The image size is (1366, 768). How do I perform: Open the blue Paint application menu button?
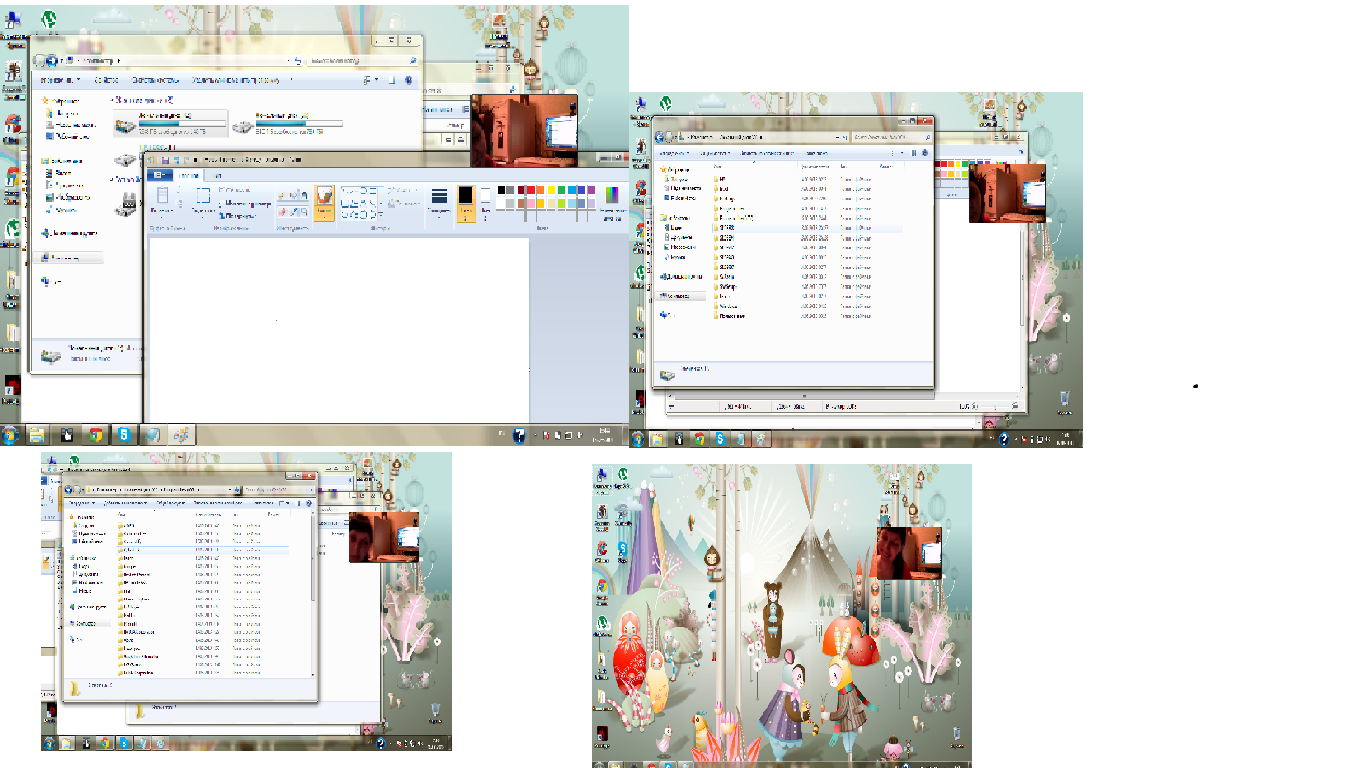160,175
